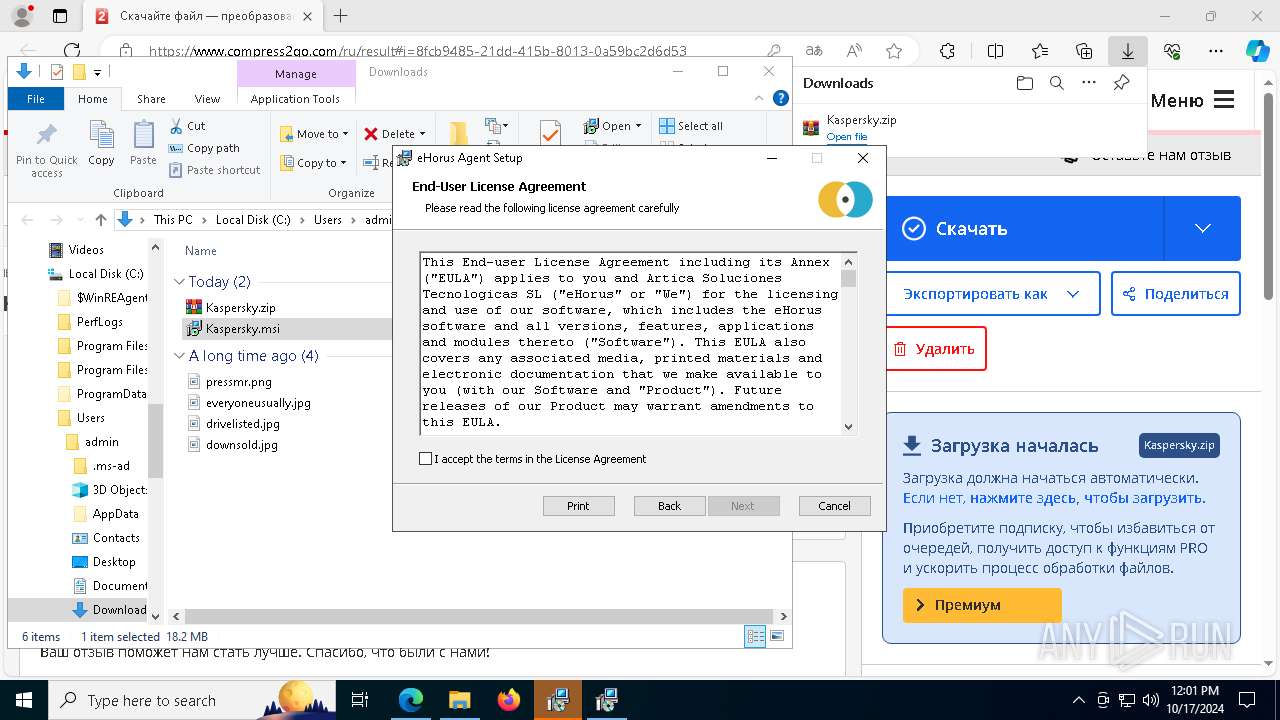The image size is (1280, 720).
Task: Expand download options arrow beside Скачать
Action: pos(1202,228)
